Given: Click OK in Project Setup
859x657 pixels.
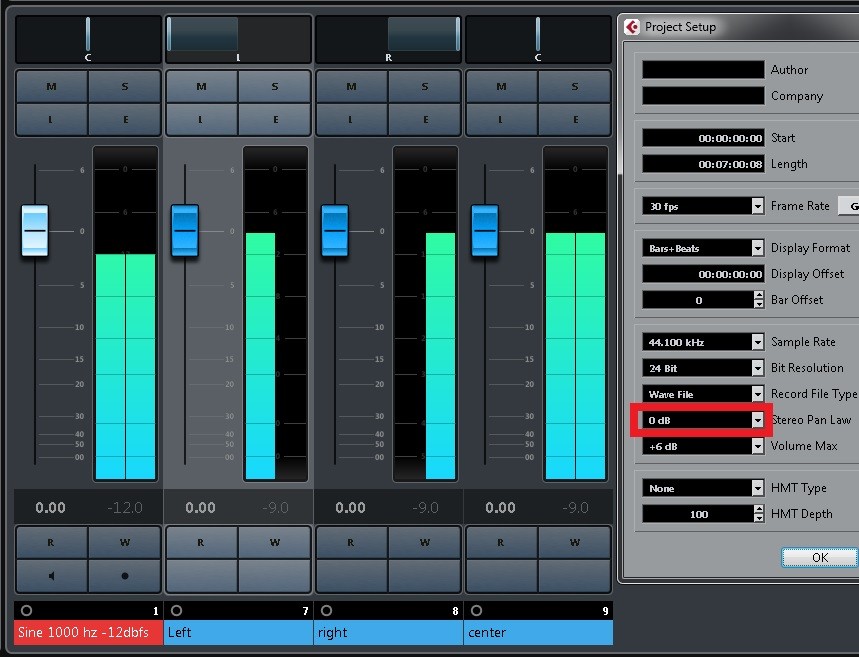Looking at the screenshot, I should click(820, 557).
